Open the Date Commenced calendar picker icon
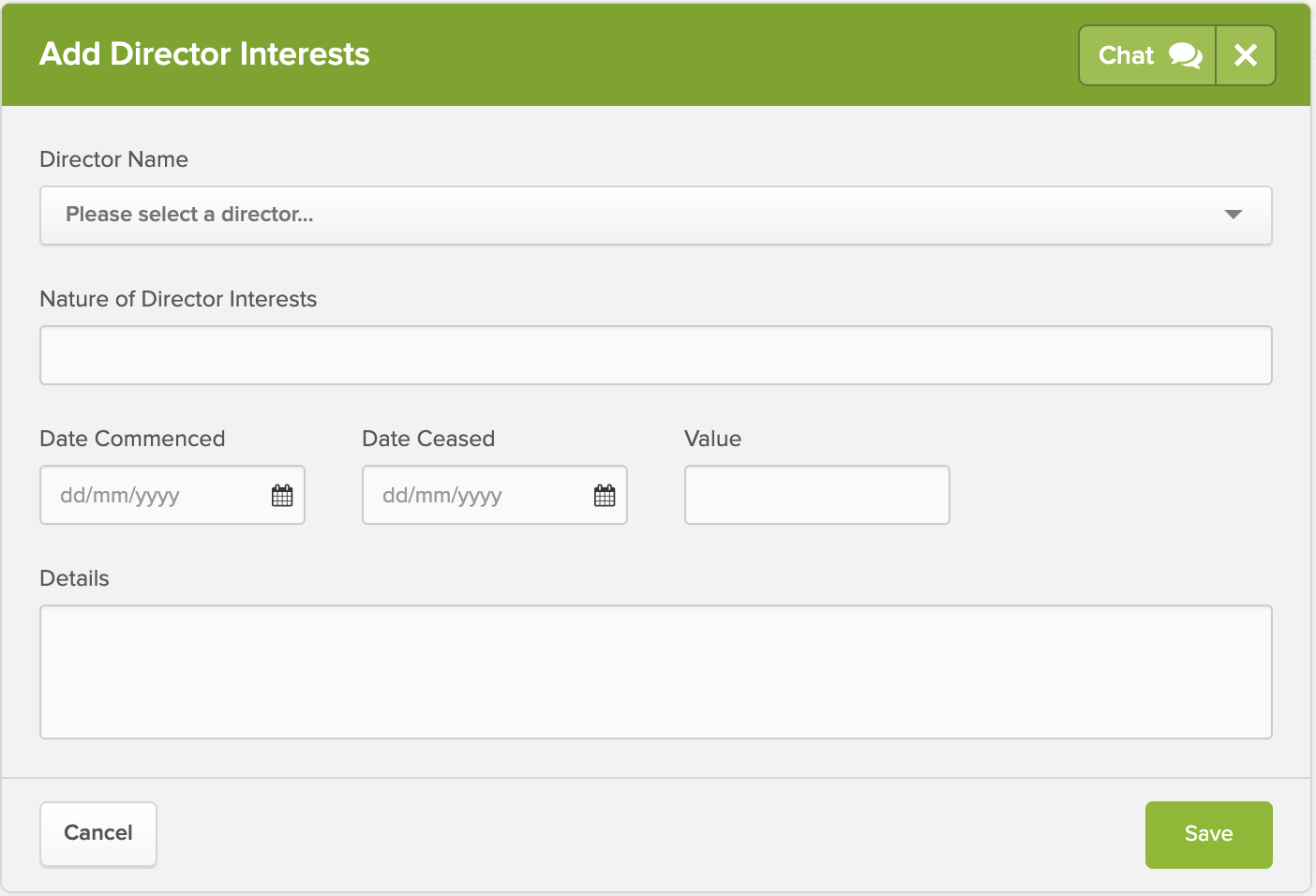 (282, 495)
